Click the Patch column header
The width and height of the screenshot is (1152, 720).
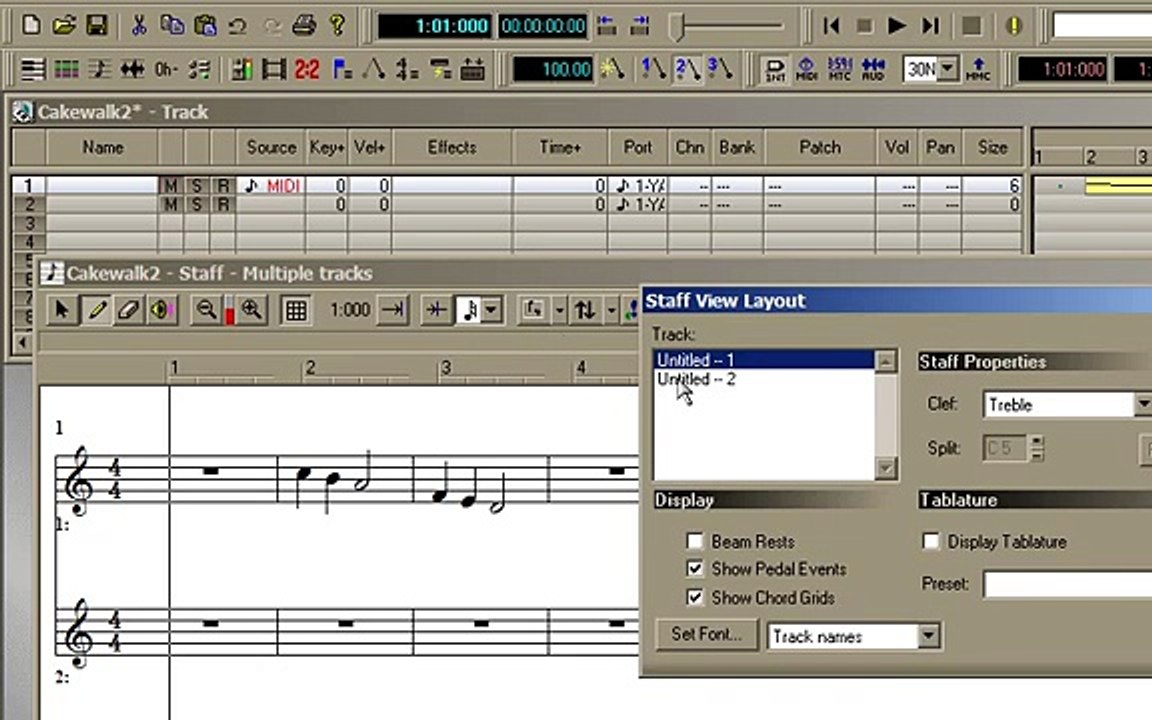click(x=820, y=148)
